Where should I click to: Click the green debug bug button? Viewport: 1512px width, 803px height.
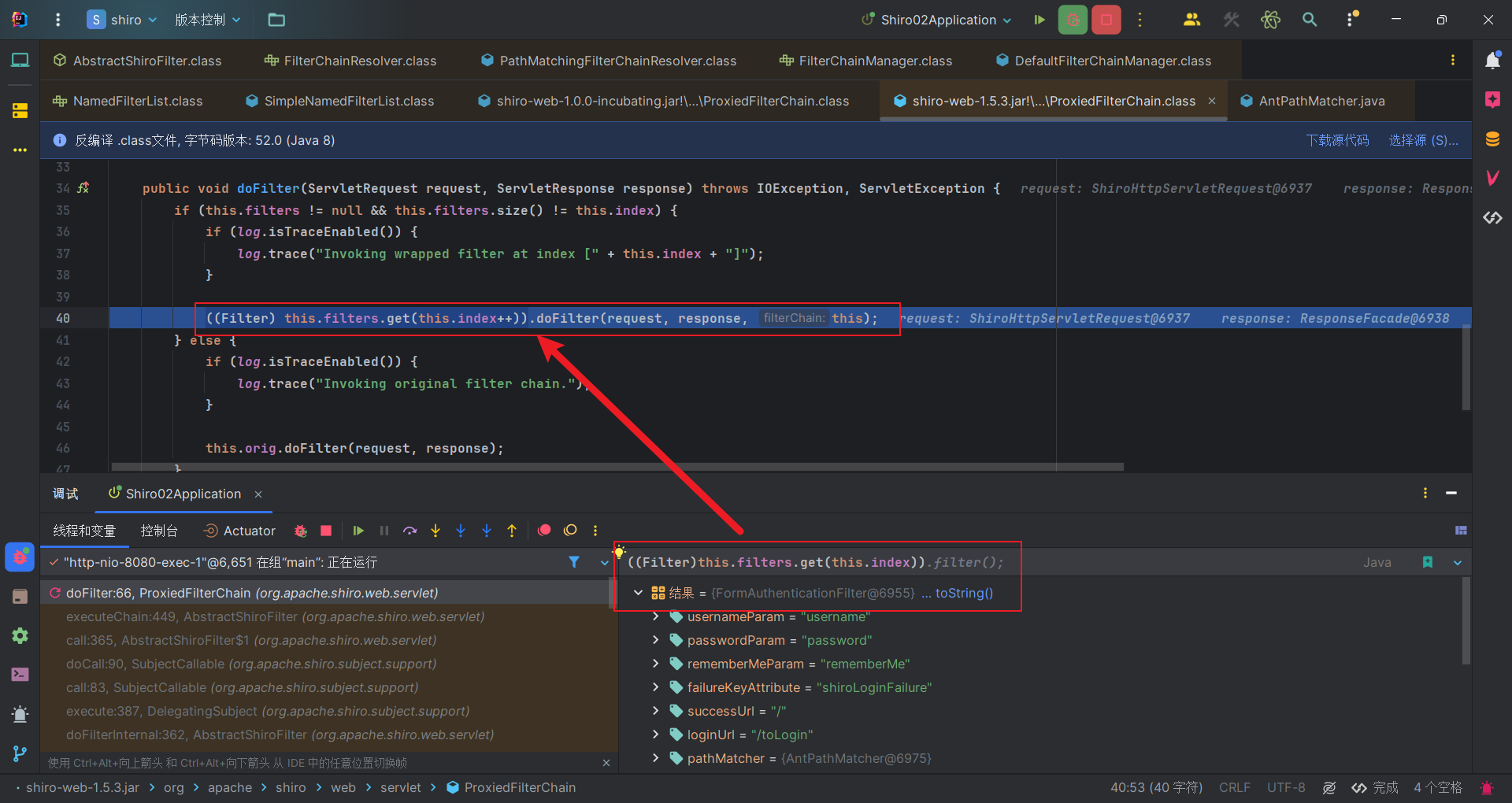coord(1073,20)
